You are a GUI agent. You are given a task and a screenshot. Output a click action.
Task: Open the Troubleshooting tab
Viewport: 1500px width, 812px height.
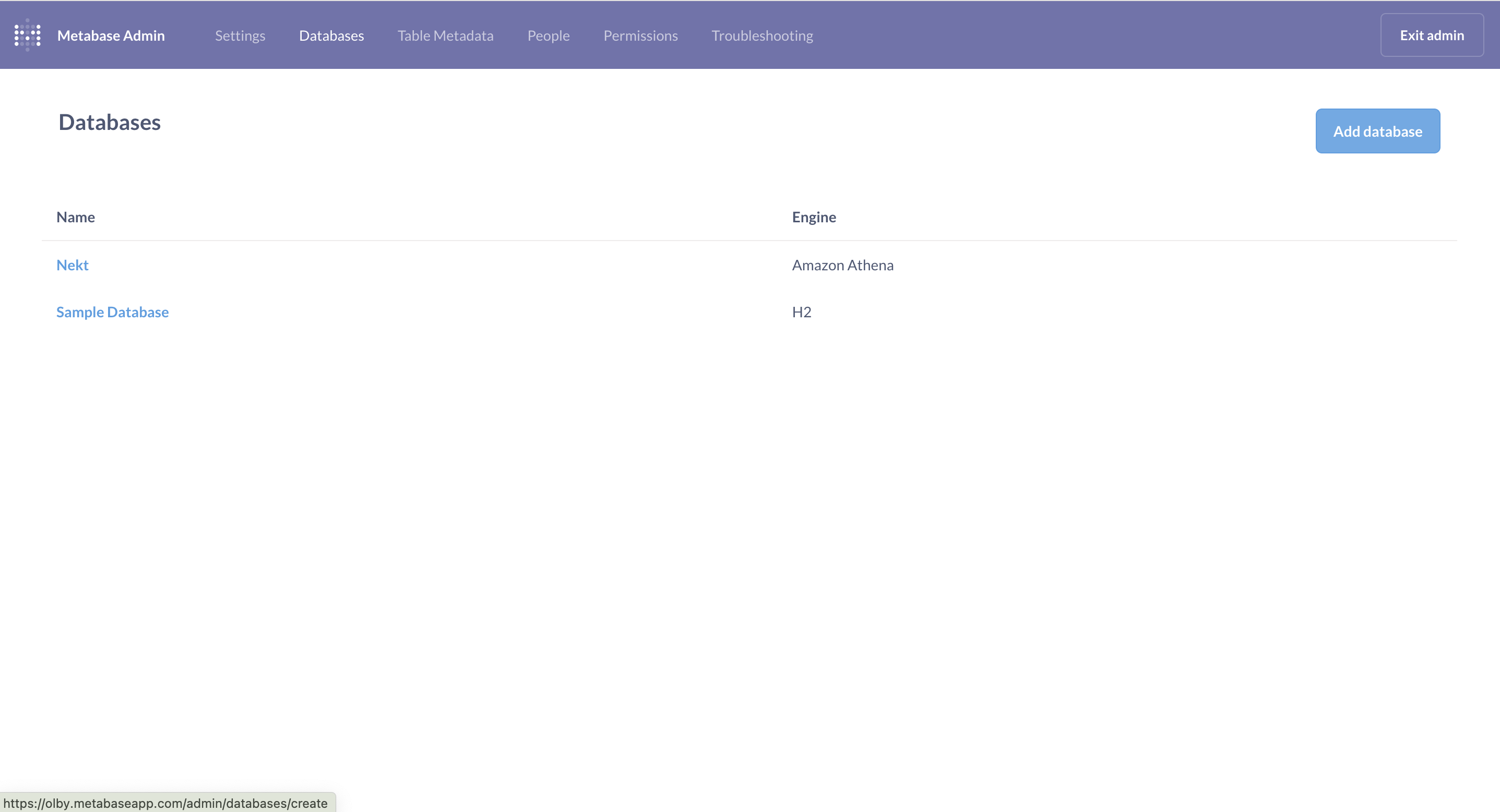click(x=762, y=35)
